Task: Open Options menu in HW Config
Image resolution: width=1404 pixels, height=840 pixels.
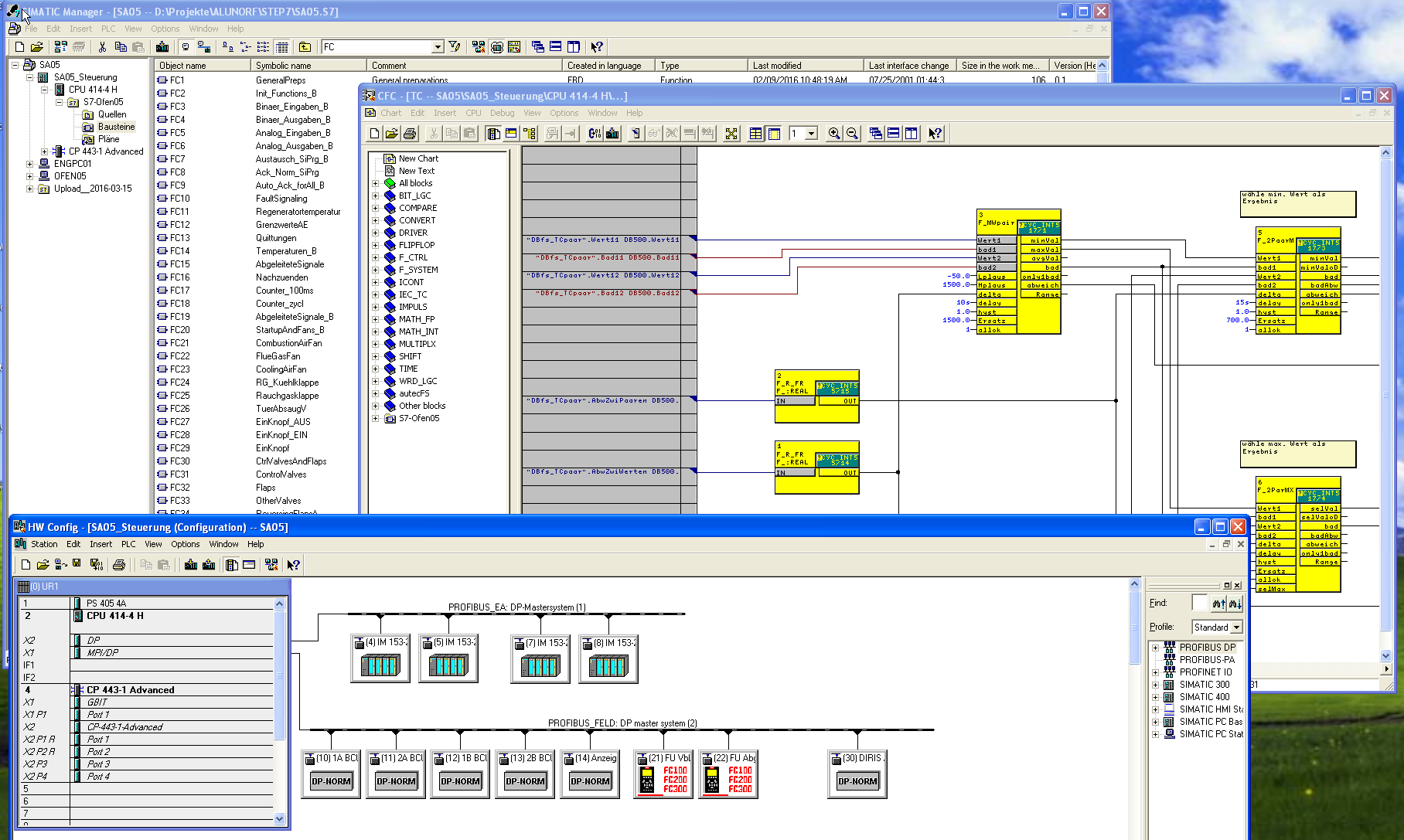Action: [x=185, y=544]
